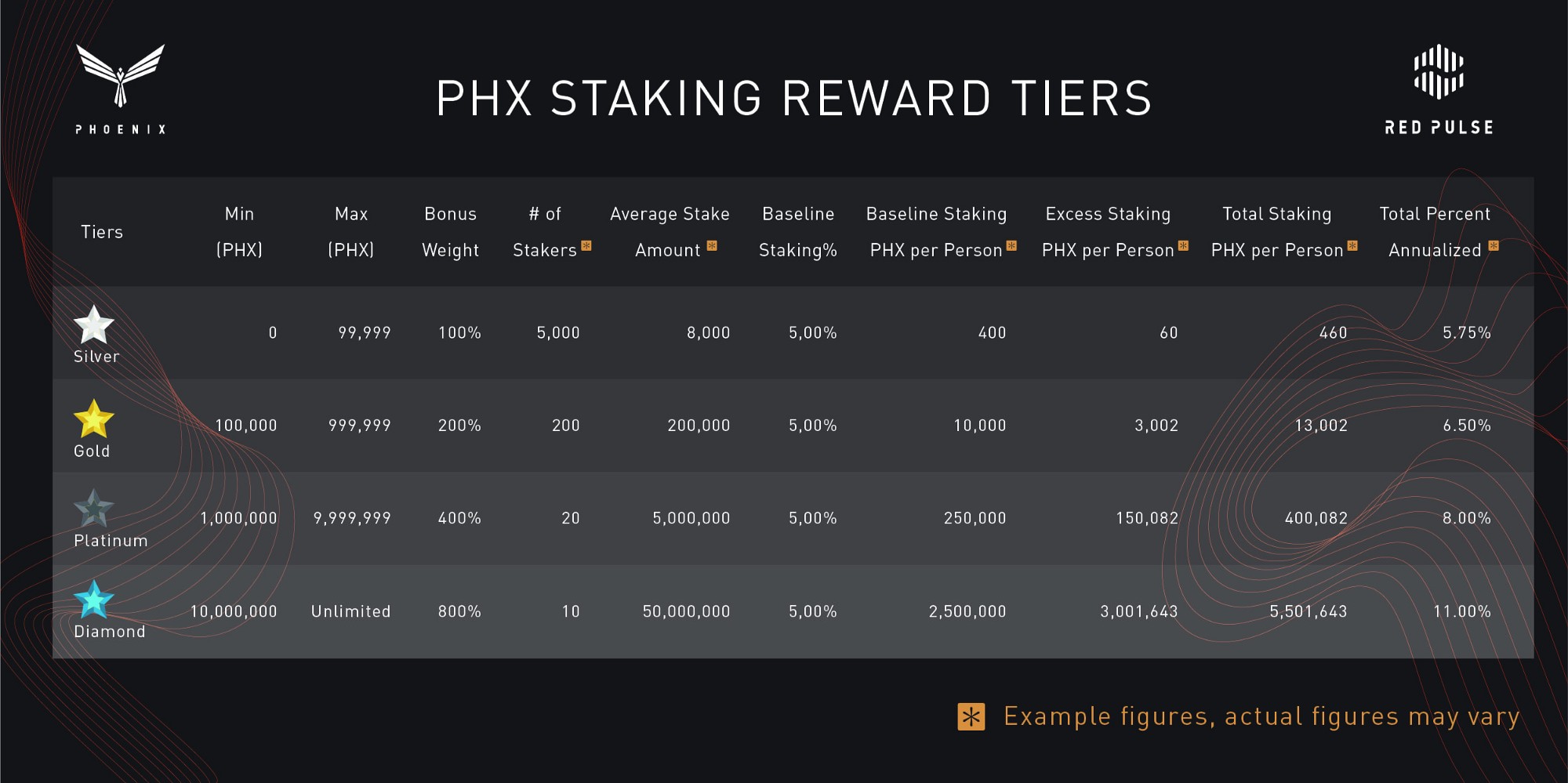Click the Baseline Staking% column header
This screenshot has width=1568, height=783.
point(798,232)
